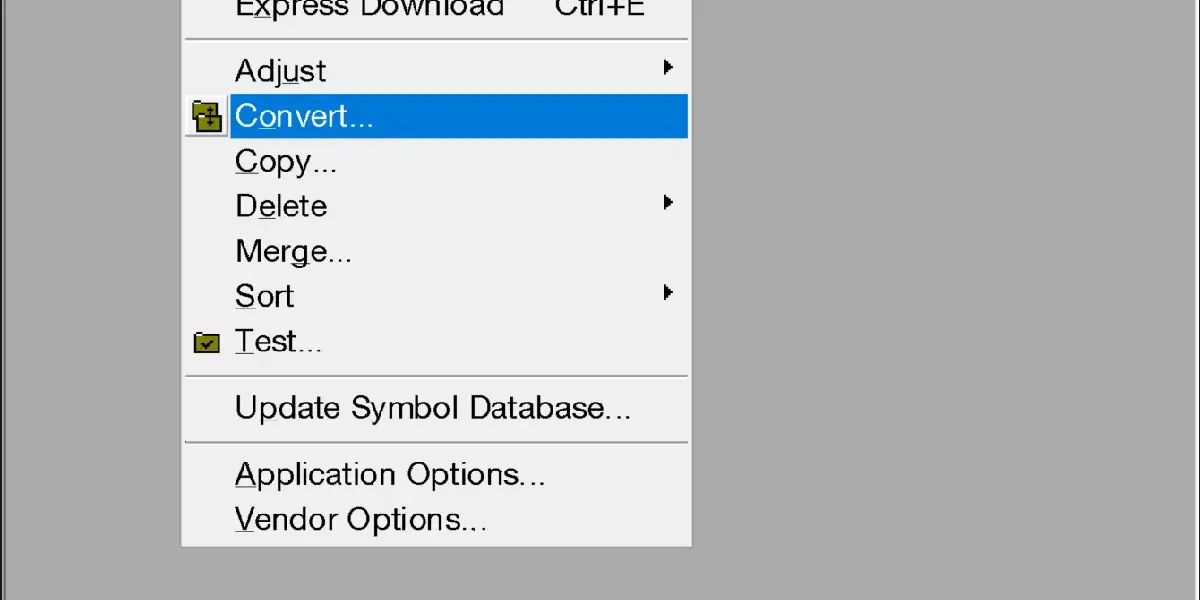Click the Test checkmark folder icon
1200x600 pixels.
coord(207,343)
